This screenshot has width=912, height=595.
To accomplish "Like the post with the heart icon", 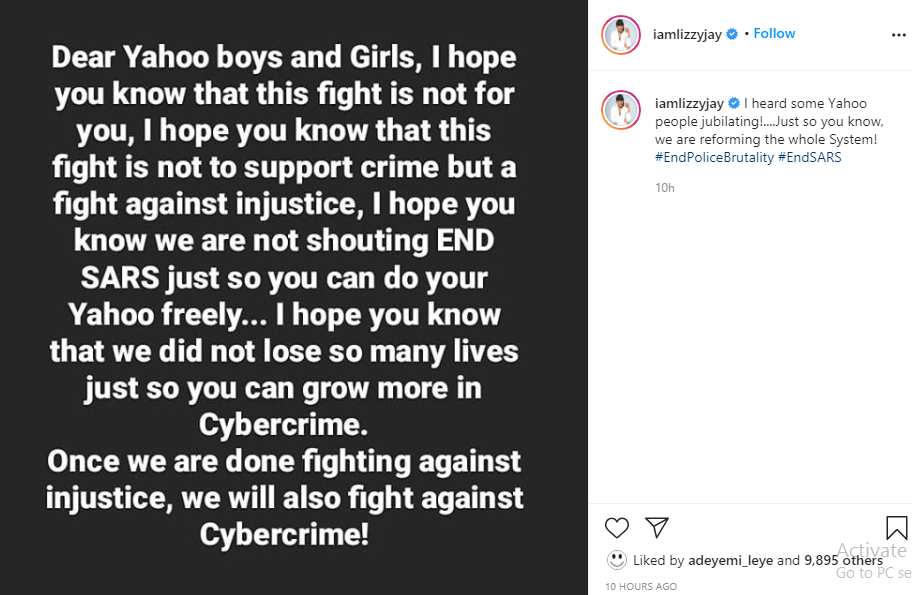I will [x=617, y=527].
